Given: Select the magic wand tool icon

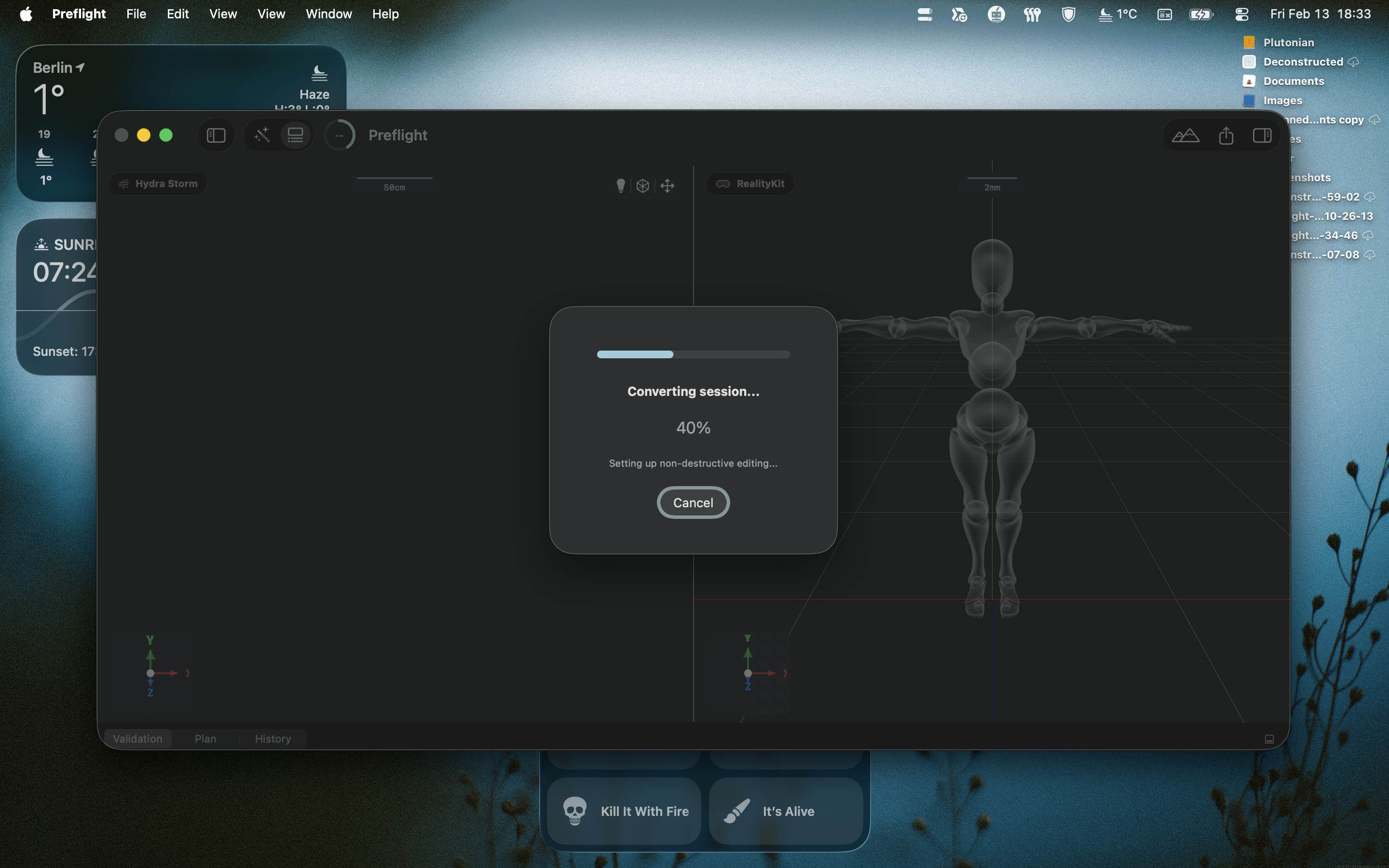Looking at the screenshot, I should (x=262, y=135).
